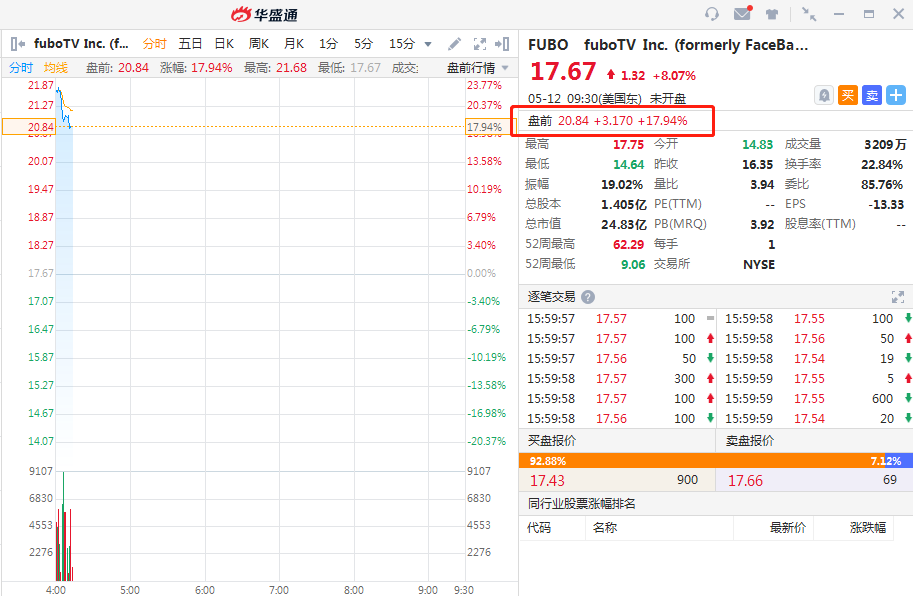Toggle the 分时 line legend
This screenshot has width=913, height=596.
(21, 68)
